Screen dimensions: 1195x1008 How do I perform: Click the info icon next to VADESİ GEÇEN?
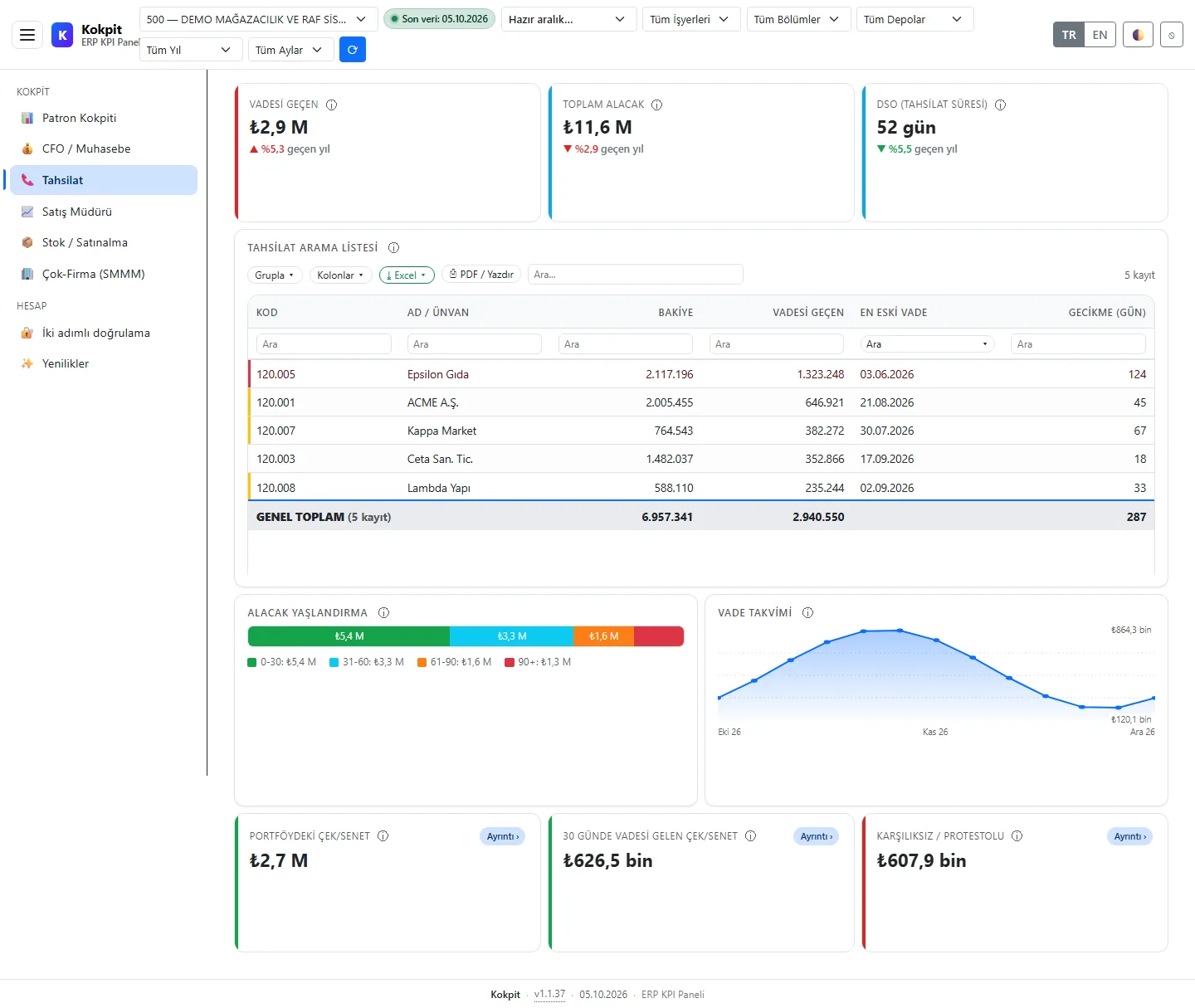pos(332,105)
